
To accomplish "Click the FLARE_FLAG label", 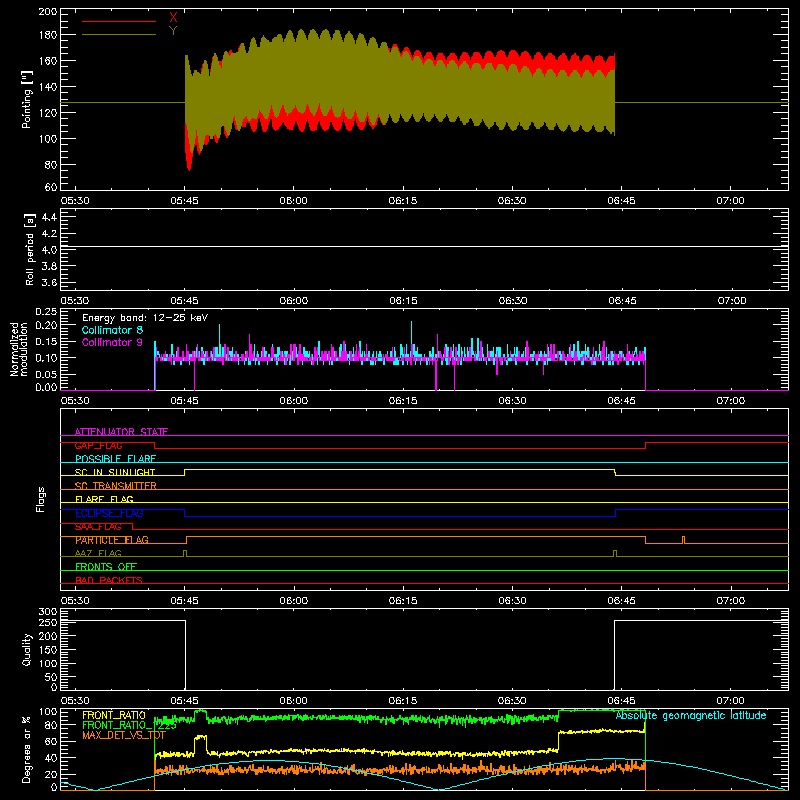I will click(104, 499).
